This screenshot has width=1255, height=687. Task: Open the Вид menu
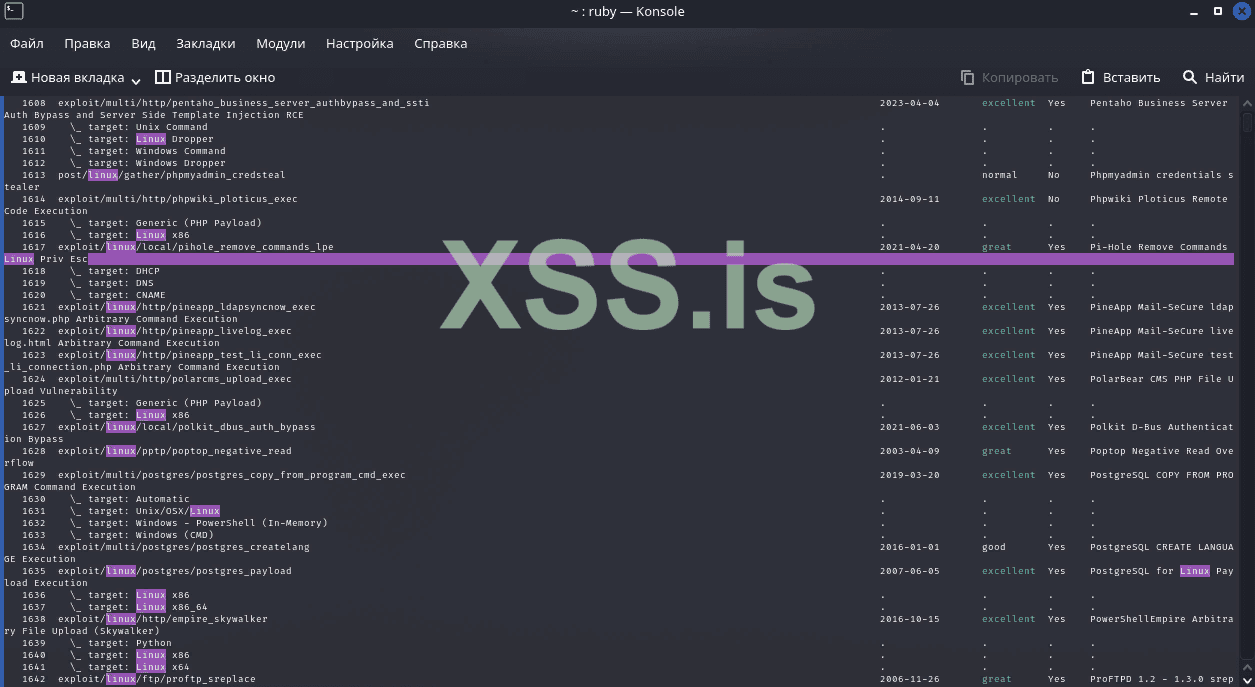(143, 44)
